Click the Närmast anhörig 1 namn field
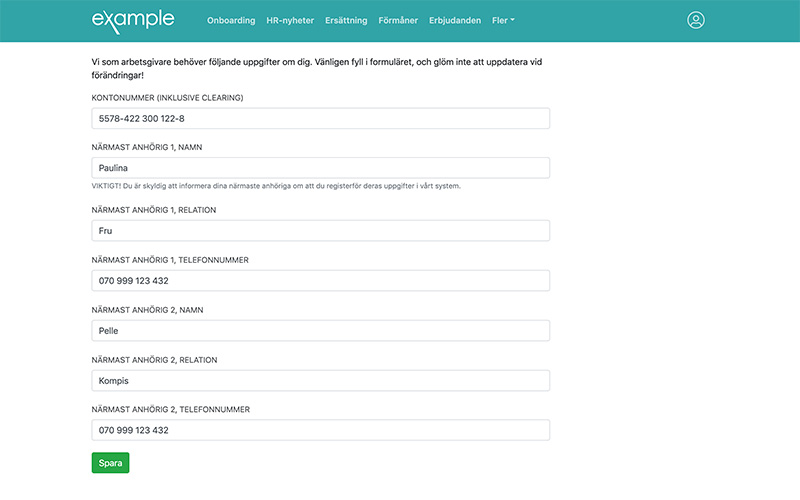Viewport: 800px width, 500px height. pos(320,168)
